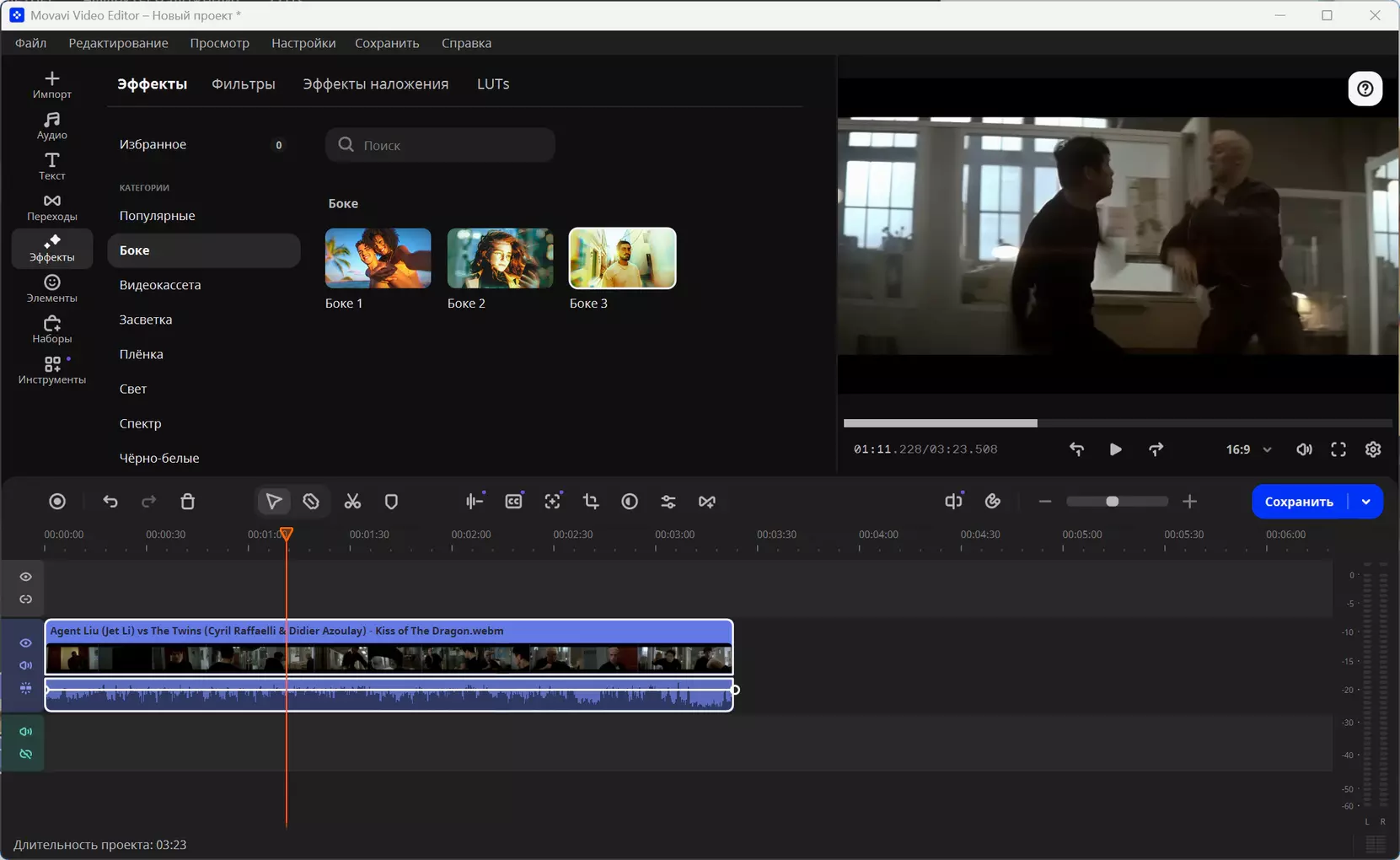Toggle the link icon on the overlay track
This screenshot has height=860, width=1400.
(x=26, y=599)
